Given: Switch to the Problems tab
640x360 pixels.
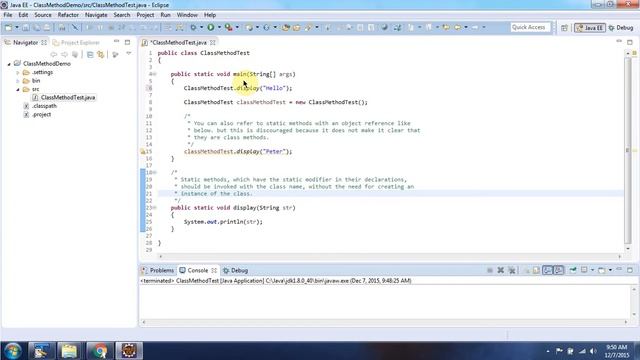Looking at the screenshot, I should 158,270.
